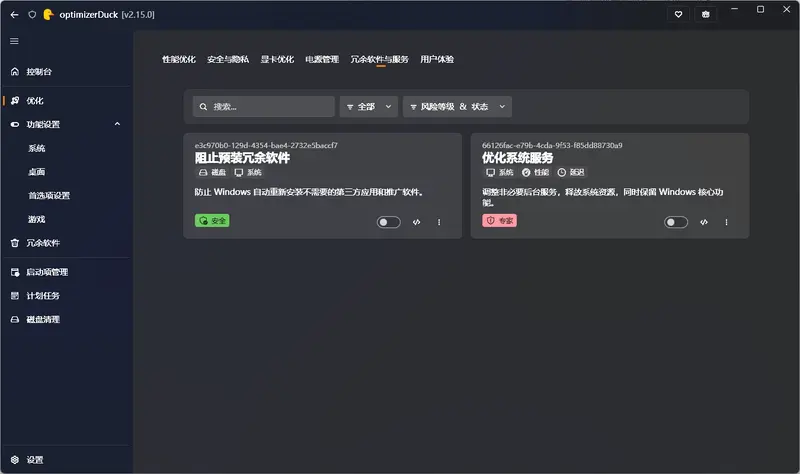Open 系统 under feature settings
The height and width of the screenshot is (474, 800).
click(x=37, y=148)
